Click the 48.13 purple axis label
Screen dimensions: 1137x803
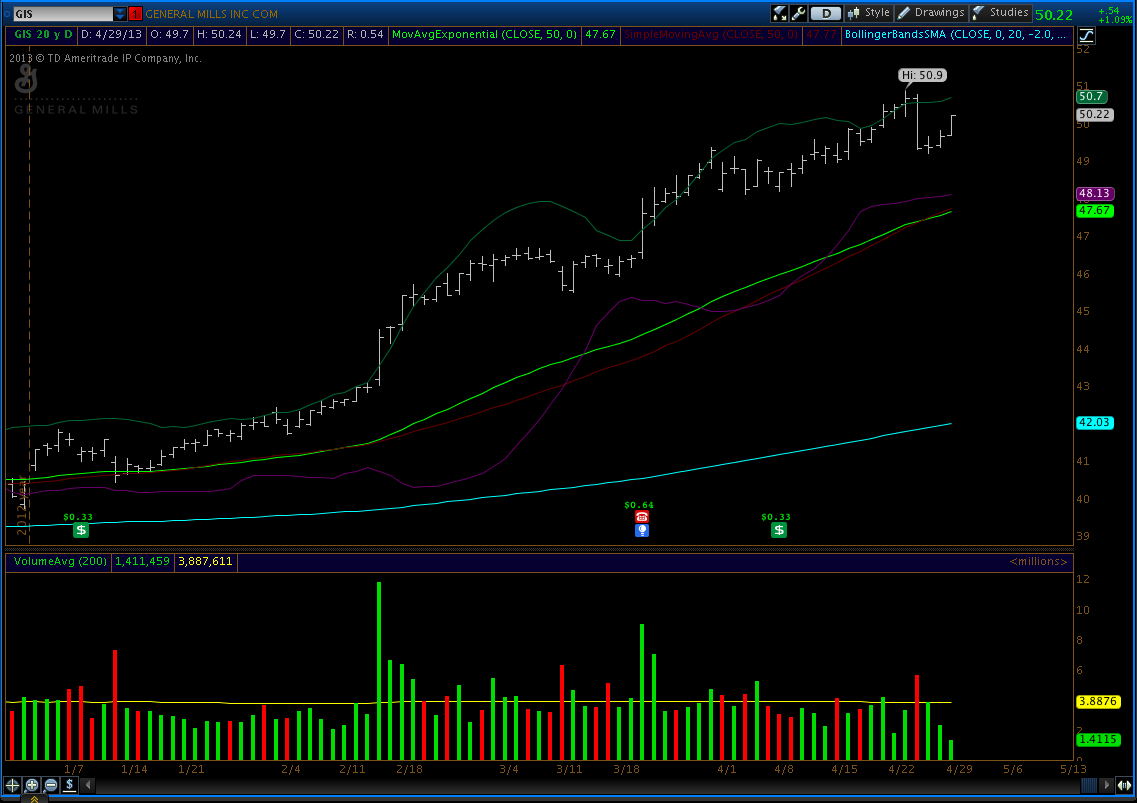[1094, 194]
